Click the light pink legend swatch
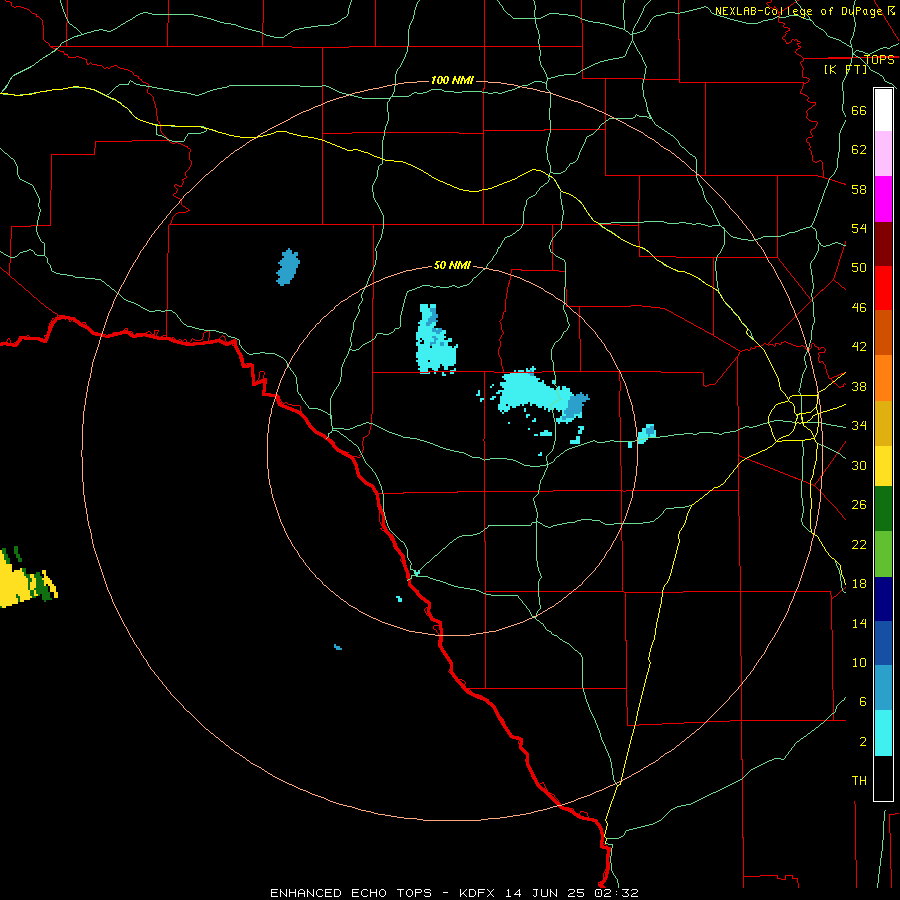This screenshot has height=900, width=900. [883, 154]
